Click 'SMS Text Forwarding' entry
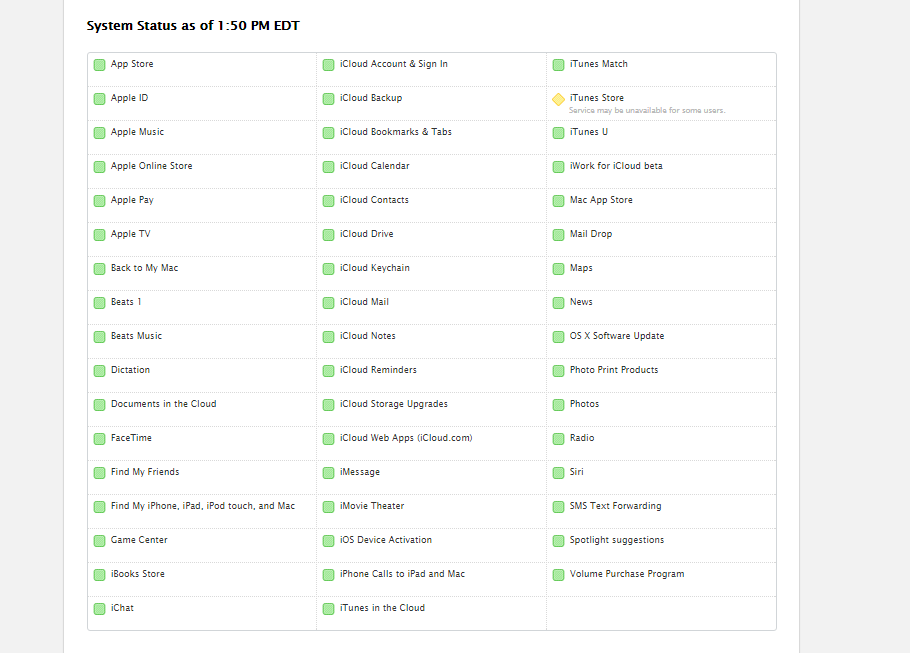910x653 pixels. tap(616, 506)
